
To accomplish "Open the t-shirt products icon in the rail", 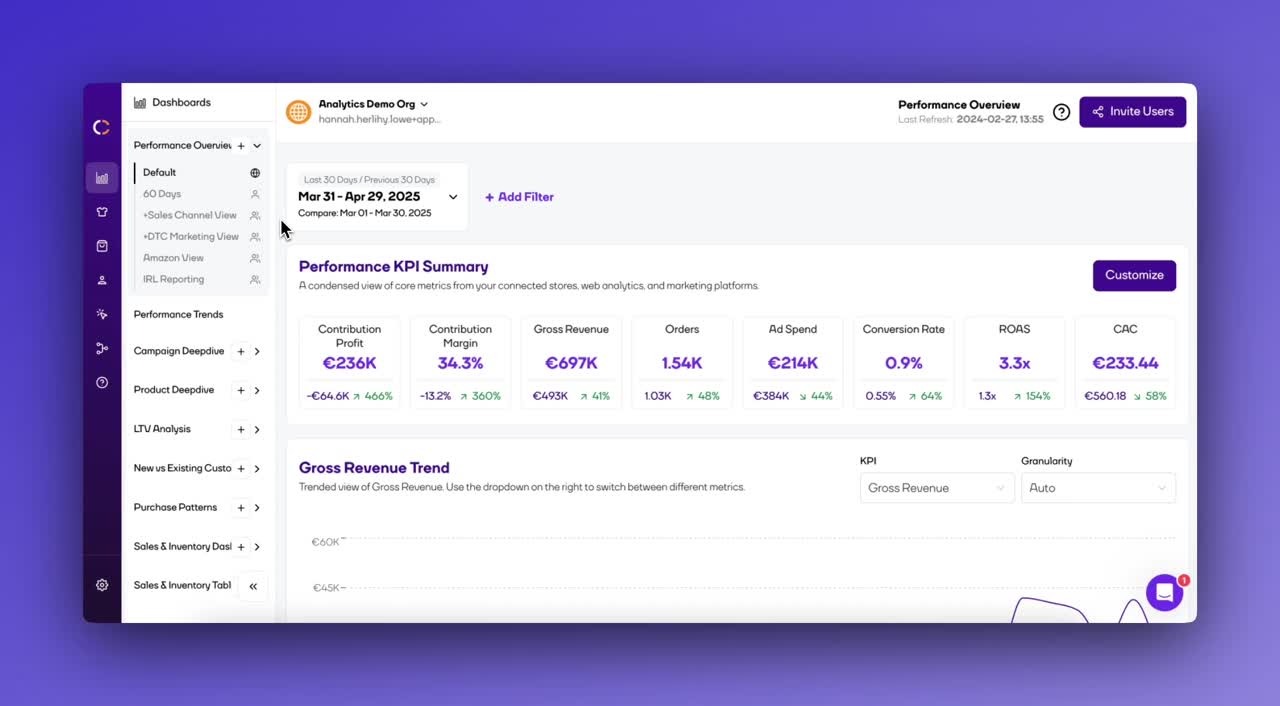I will click(102, 212).
